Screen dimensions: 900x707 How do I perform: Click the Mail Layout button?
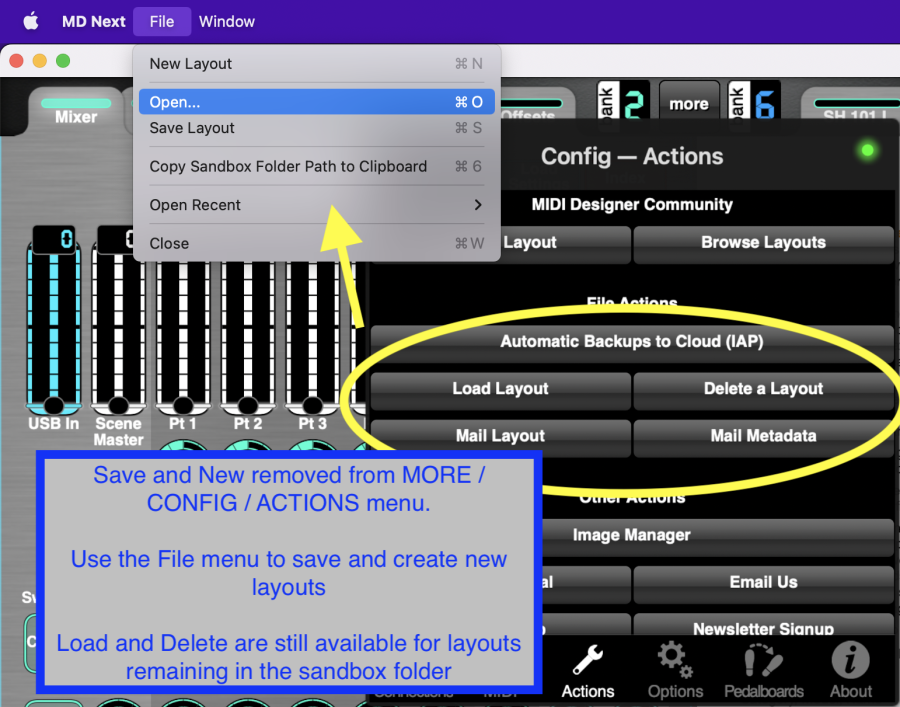501,436
